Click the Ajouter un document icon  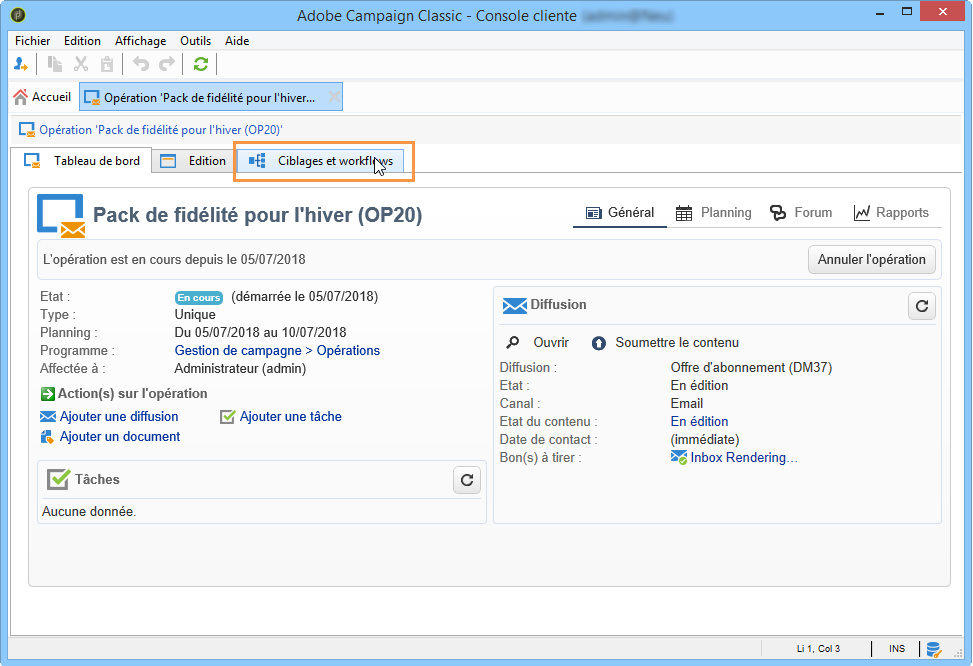coord(47,437)
